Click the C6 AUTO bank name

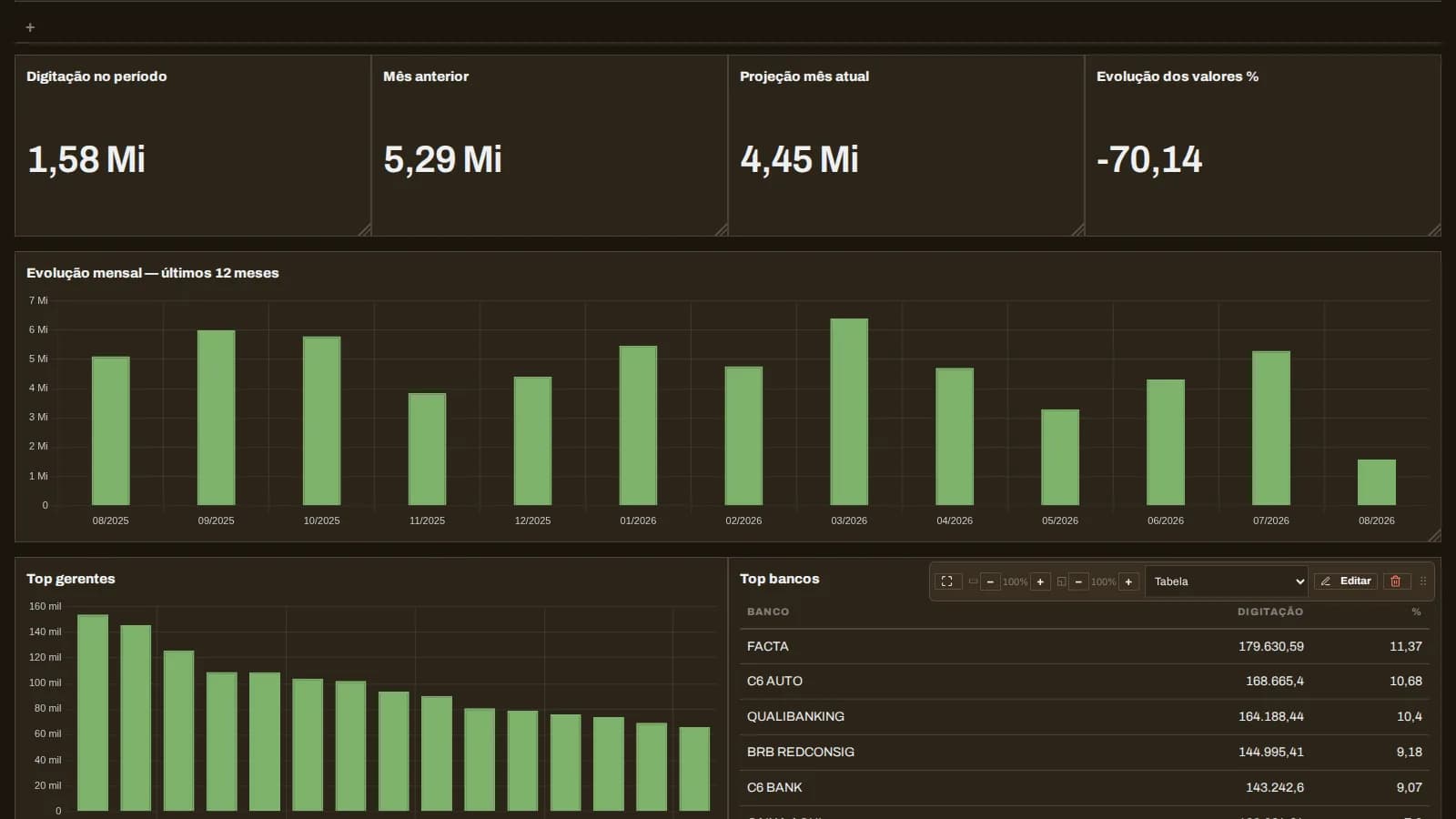(x=774, y=681)
